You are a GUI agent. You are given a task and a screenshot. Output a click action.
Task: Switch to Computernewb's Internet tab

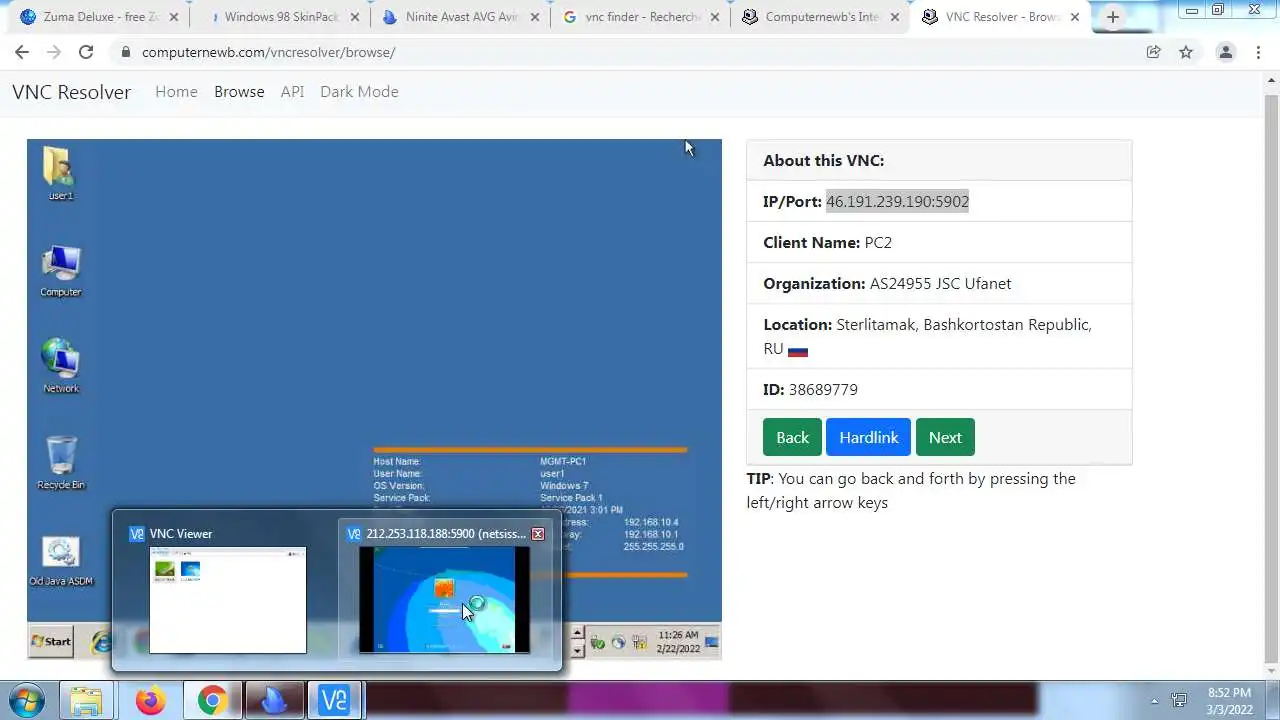(818, 17)
